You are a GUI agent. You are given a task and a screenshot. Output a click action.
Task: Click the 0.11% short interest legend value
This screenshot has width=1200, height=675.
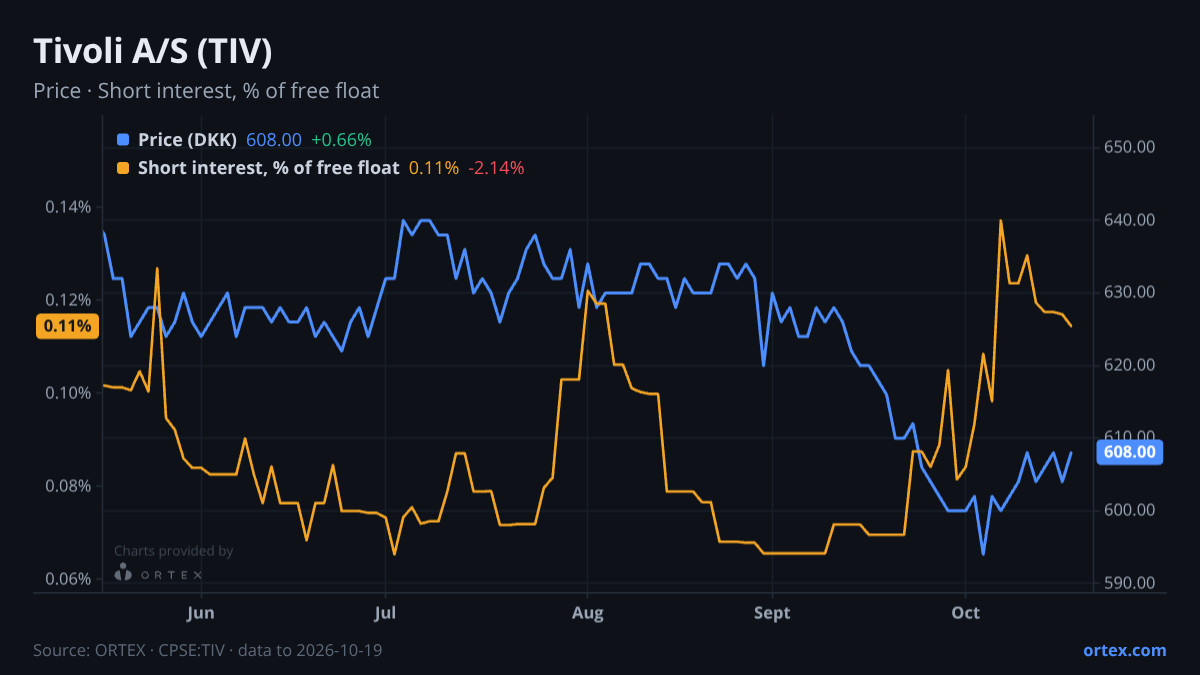[434, 168]
